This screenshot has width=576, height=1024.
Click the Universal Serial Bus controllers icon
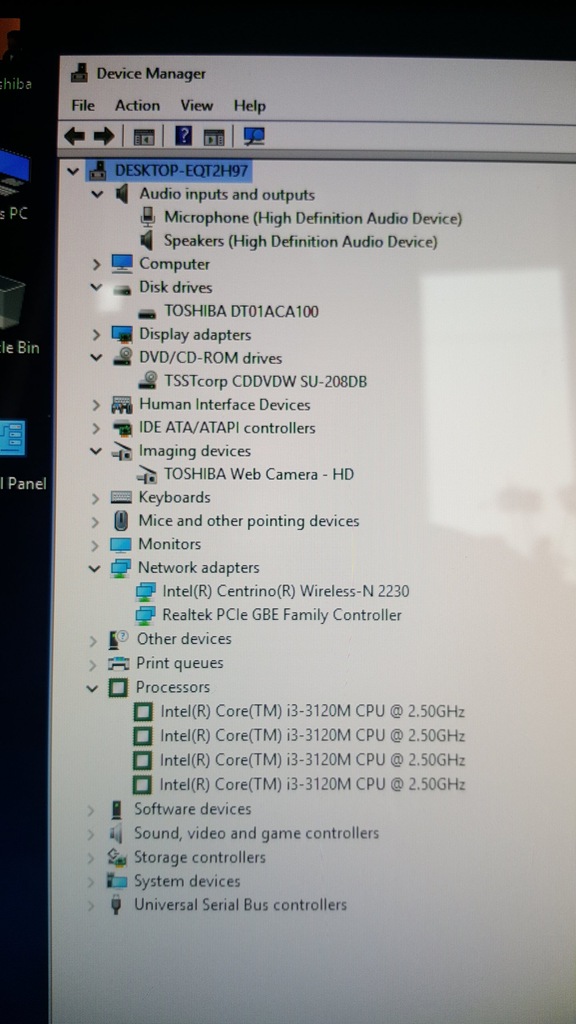116,905
